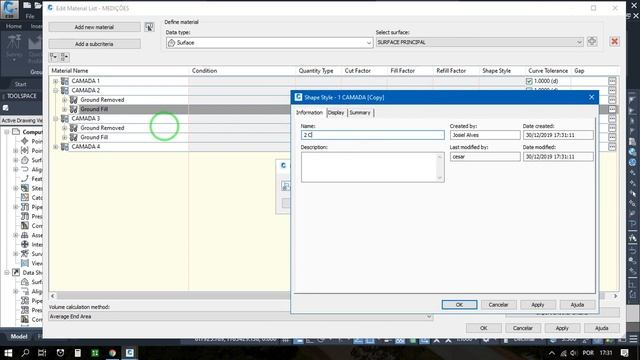Viewport: 640px width, 360px height.
Task: Collapse the CAMADA 2 material node
Action: coord(56,91)
